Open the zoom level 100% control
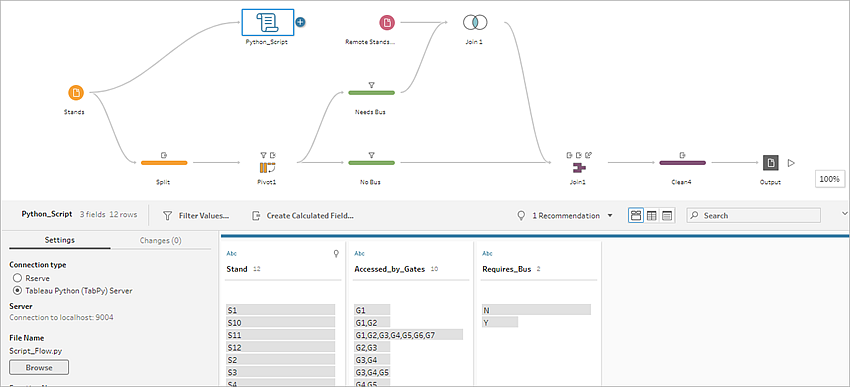The width and height of the screenshot is (850, 387). coord(829,178)
